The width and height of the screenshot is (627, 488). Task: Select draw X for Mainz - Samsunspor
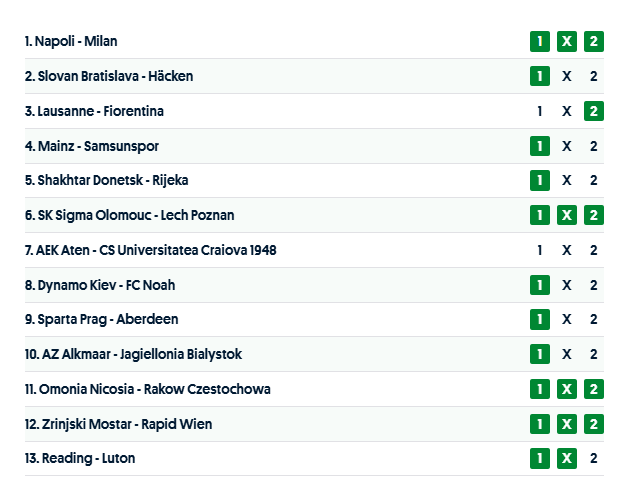[x=566, y=146]
